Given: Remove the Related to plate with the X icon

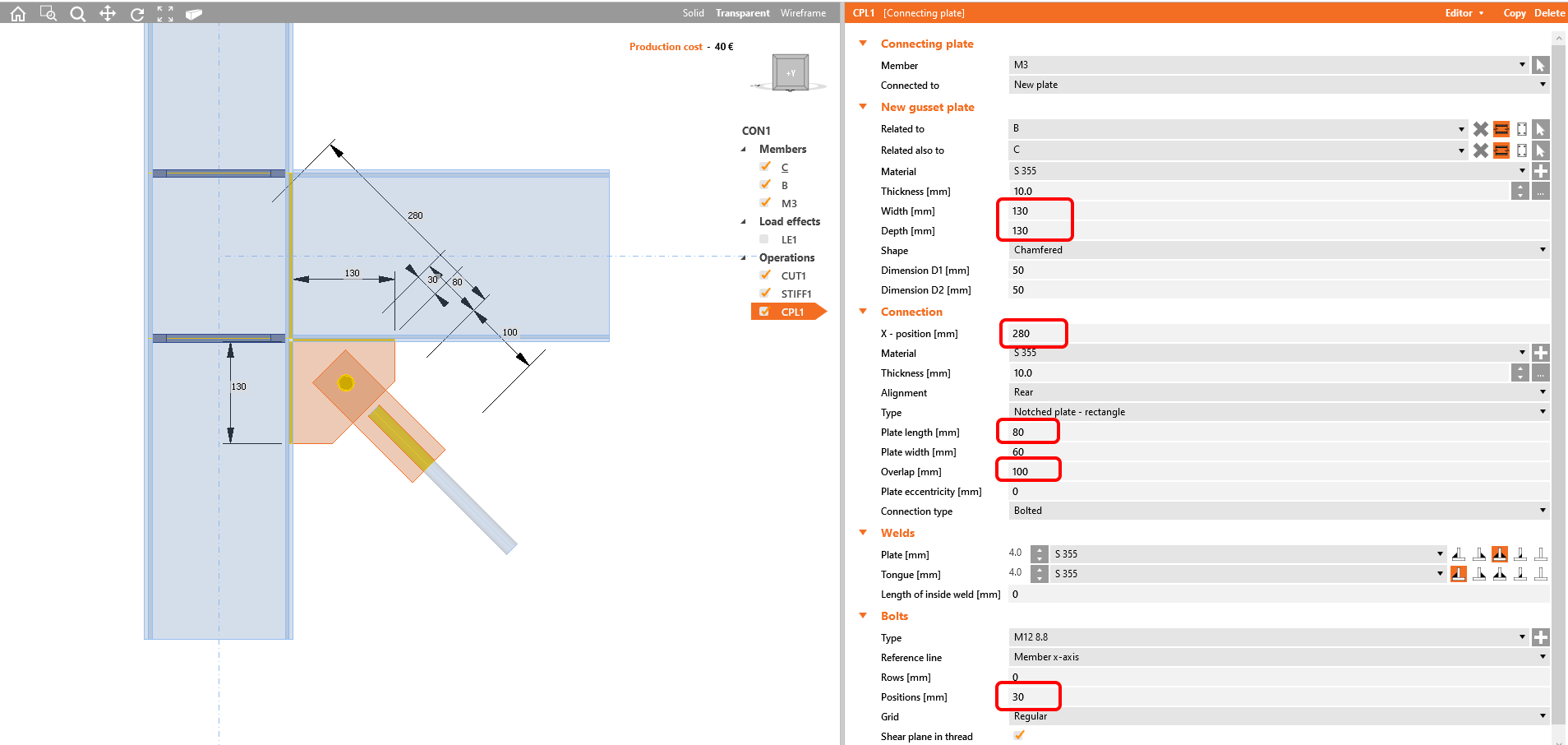Looking at the screenshot, I should click(1479, 129).
